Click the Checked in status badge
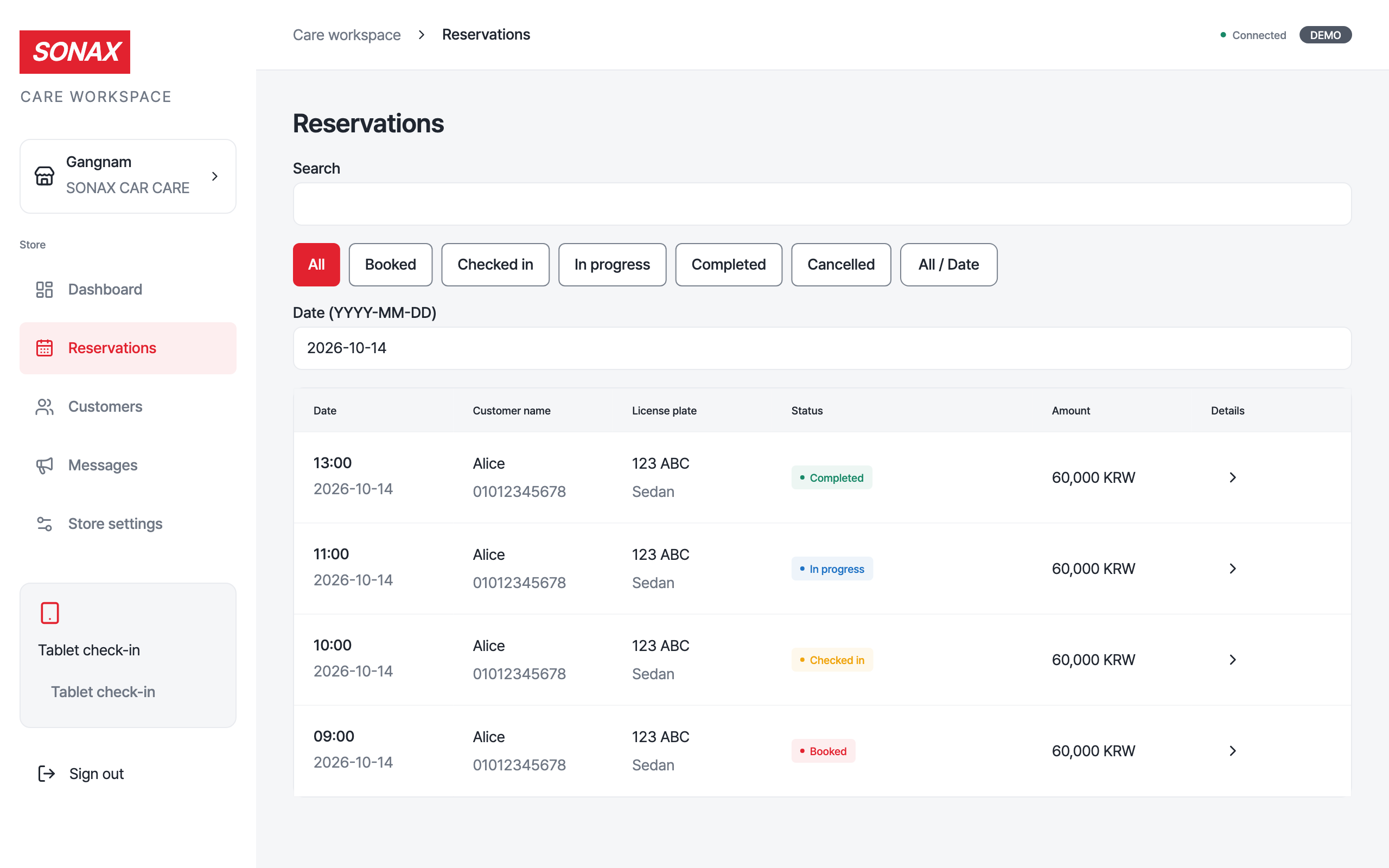 tap(832, 660)
